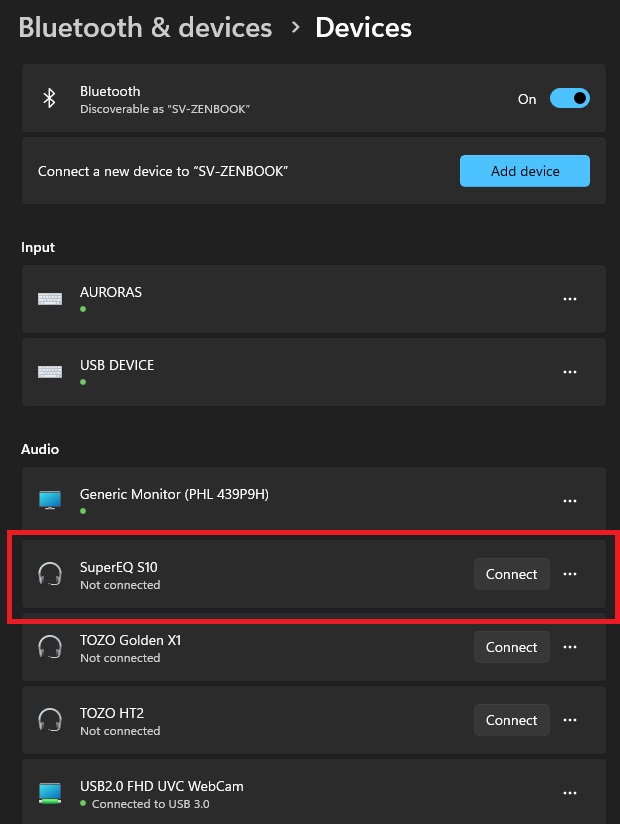Open more options for AURORAS
620x824 pixels.
coord(570,299)
